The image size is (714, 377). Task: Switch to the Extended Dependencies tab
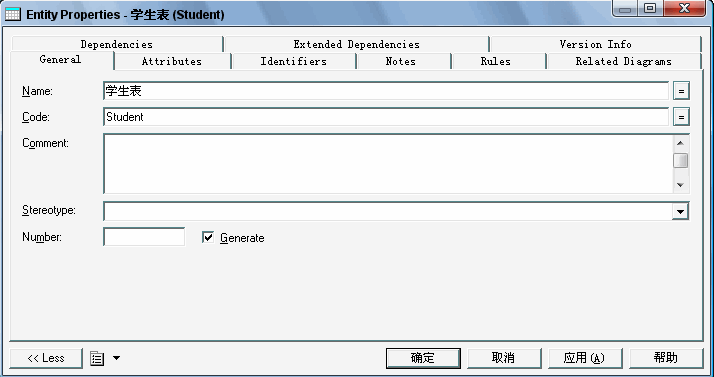pos(357,44)
